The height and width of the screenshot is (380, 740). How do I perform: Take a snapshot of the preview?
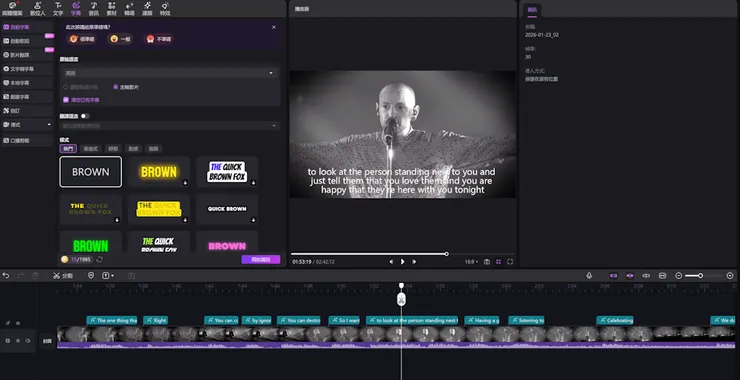point(487,262)
